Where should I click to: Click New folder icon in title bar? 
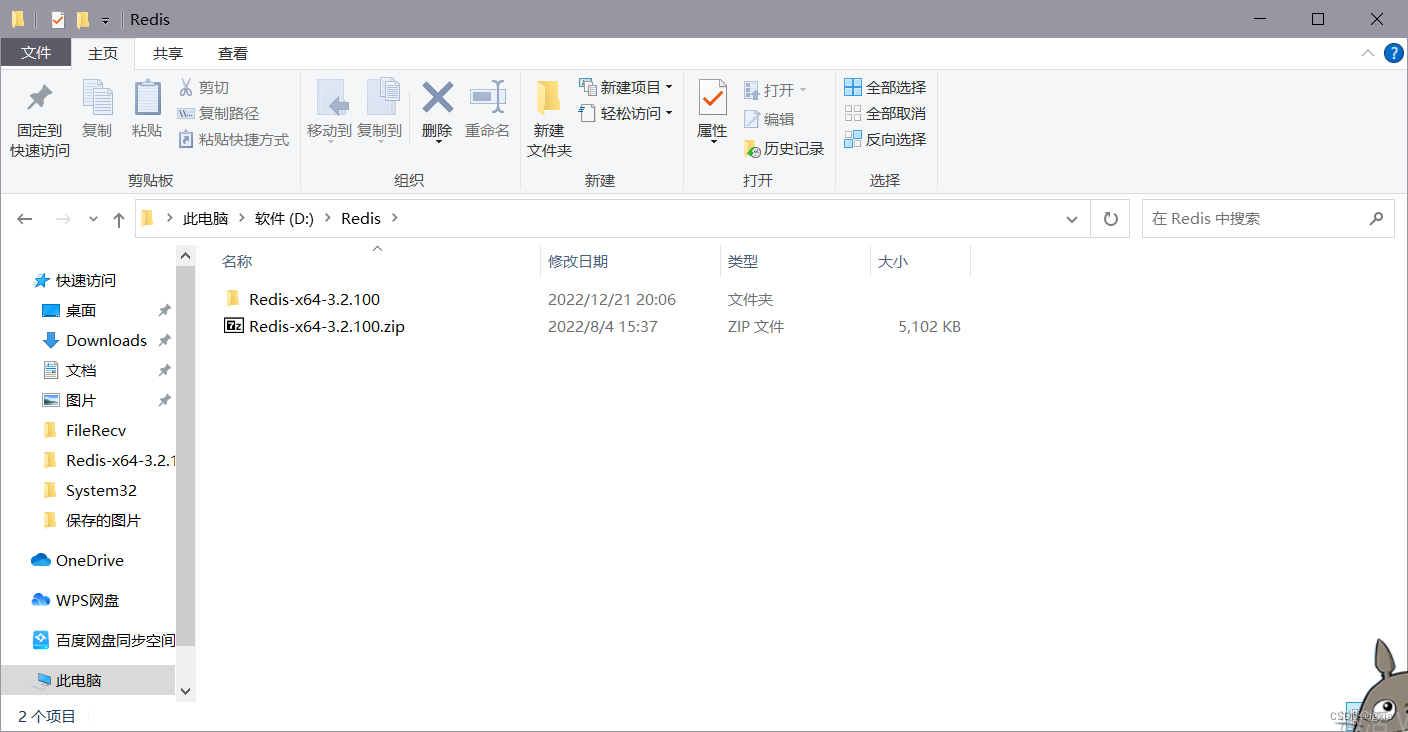coord(83,19)
